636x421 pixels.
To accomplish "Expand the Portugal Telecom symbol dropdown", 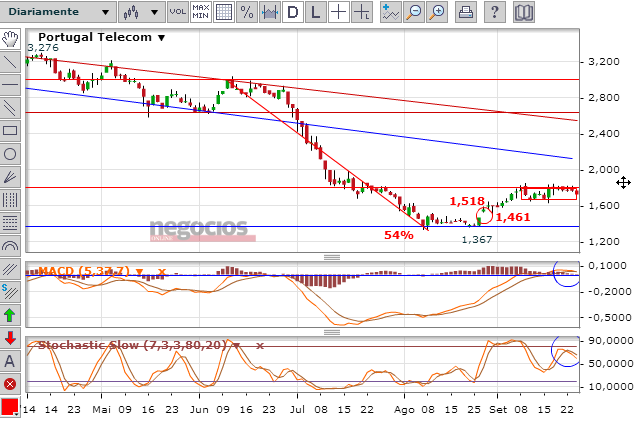I will (x=161, y=37).
